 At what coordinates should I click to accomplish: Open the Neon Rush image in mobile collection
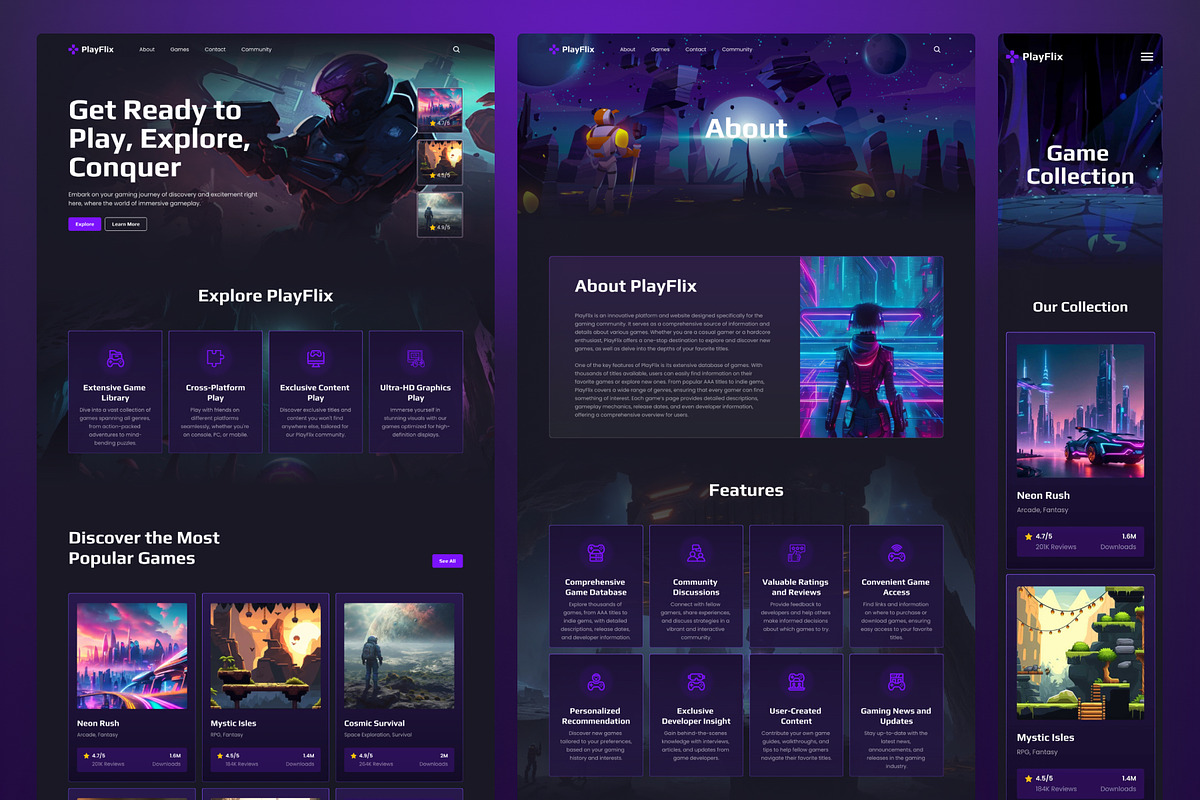(x=1080, y=411)
